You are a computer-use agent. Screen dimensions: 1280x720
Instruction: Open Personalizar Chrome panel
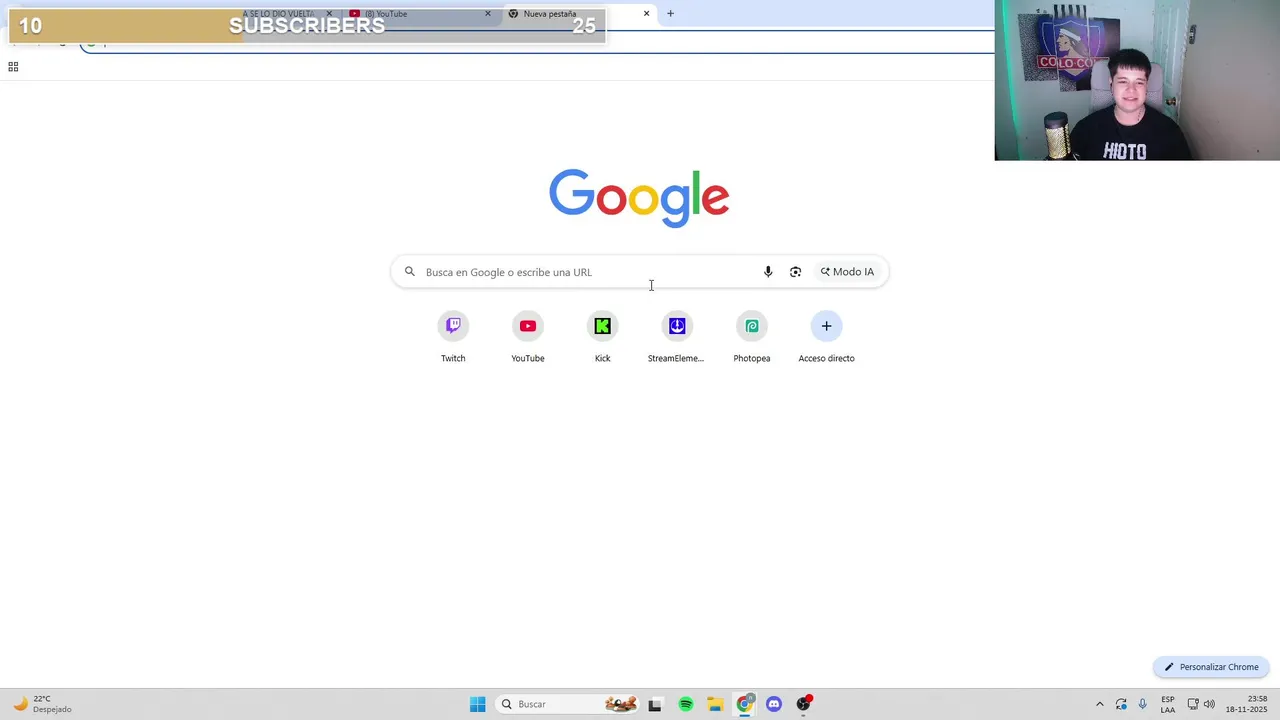pyautogui.click(x=1210, y=667)
